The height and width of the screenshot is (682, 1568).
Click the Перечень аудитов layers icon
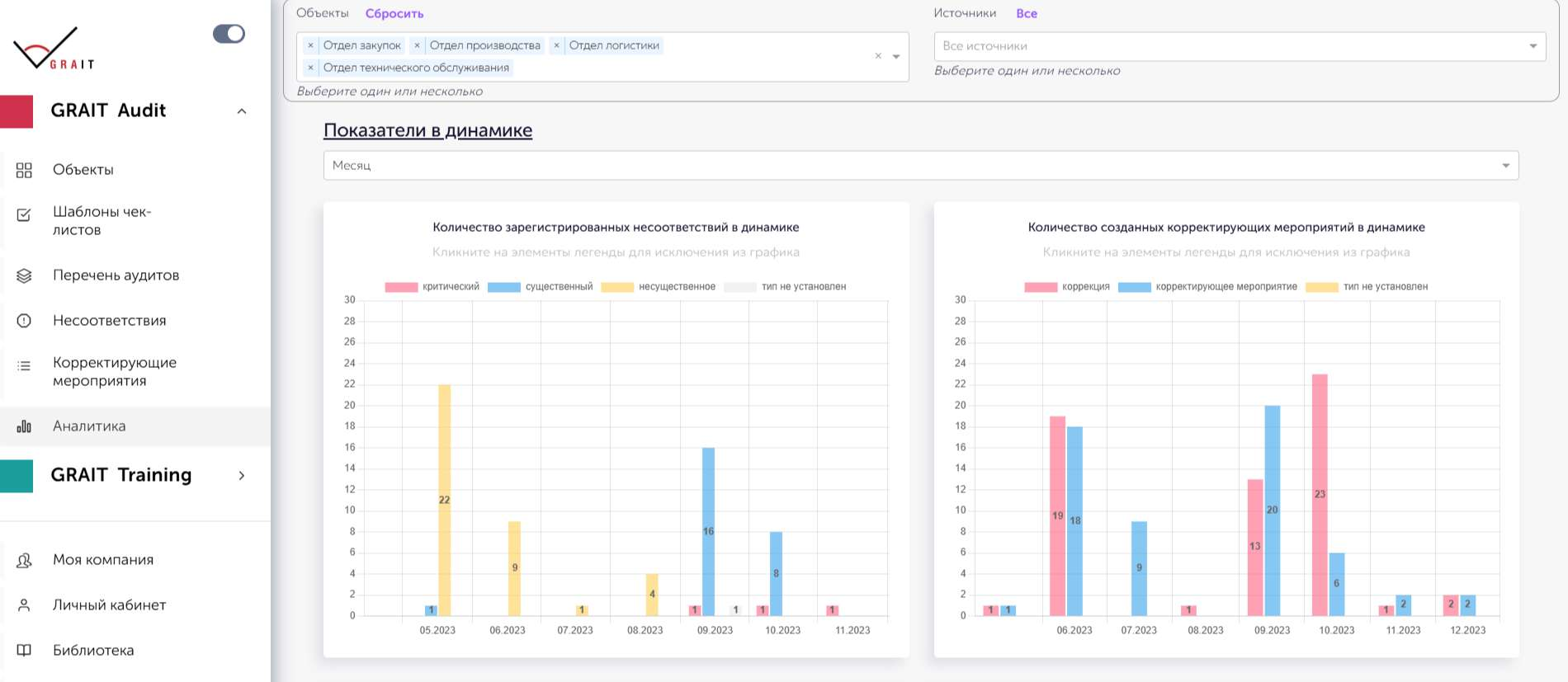(24, 275)
